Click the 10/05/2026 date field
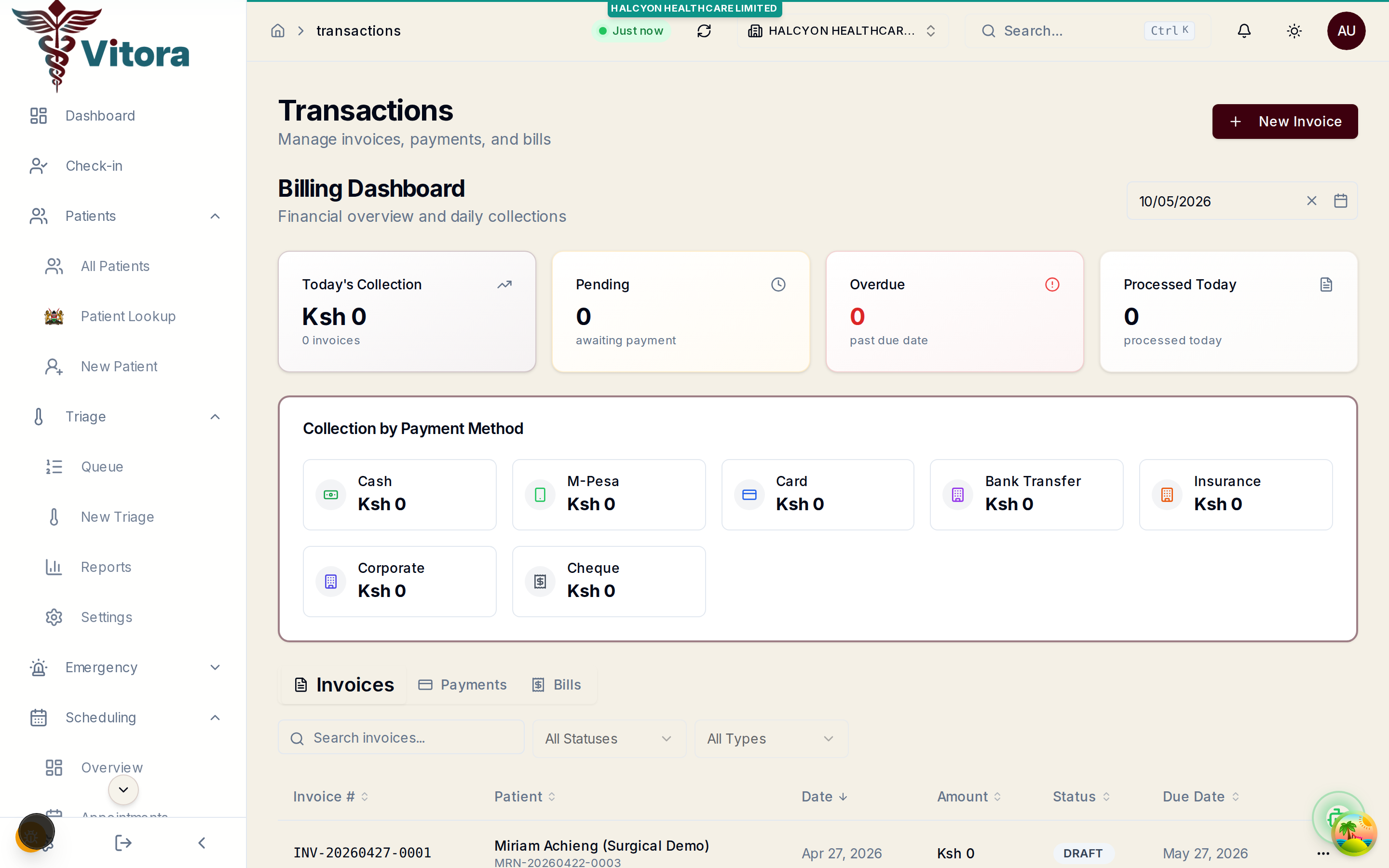Screen dimensions: 1389x868 1242,201
